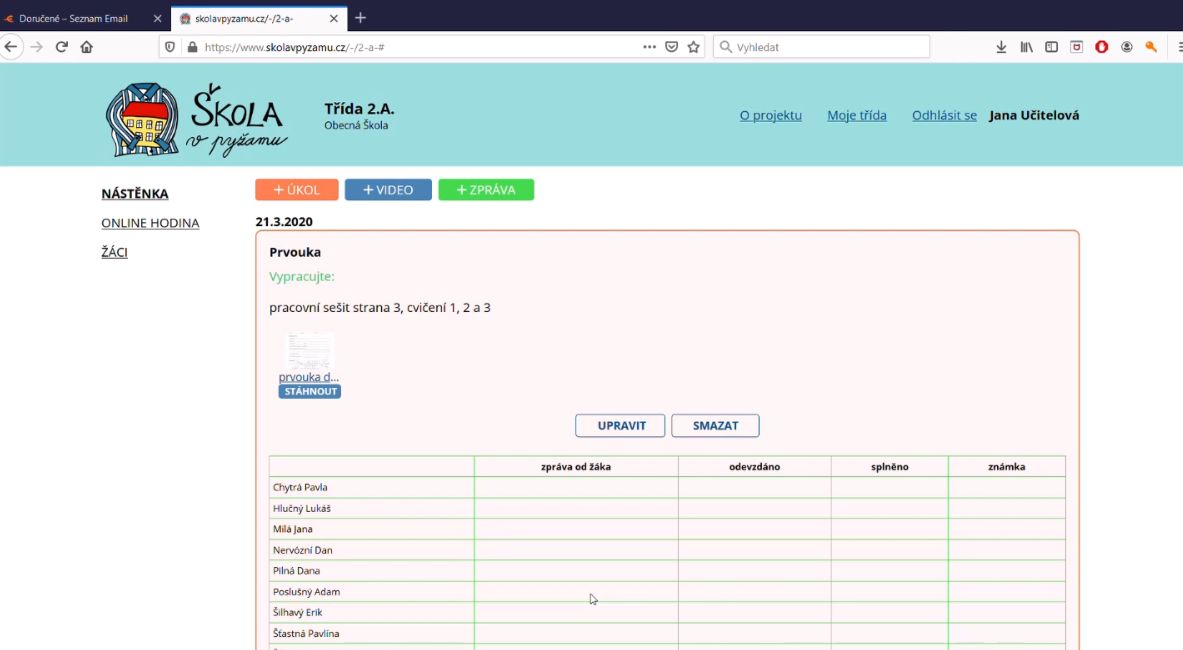The image size is (1183, 650).
Task: Open ŽÁCI in the left menu
Action: coord(115,252)
